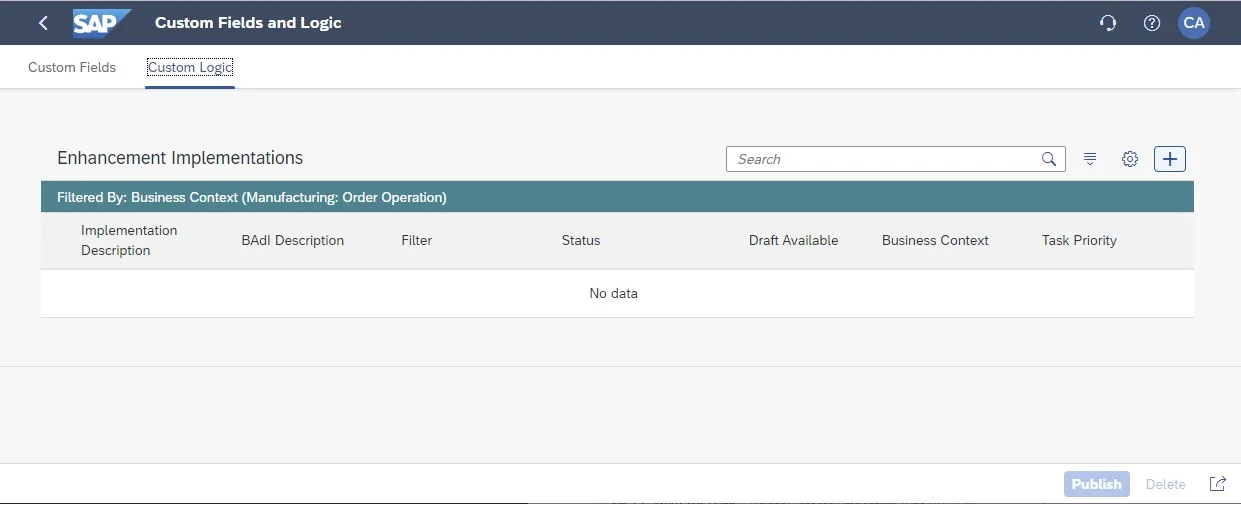Open the sort and filter settings icon

pyautogui.click(x=1090, y=159)
